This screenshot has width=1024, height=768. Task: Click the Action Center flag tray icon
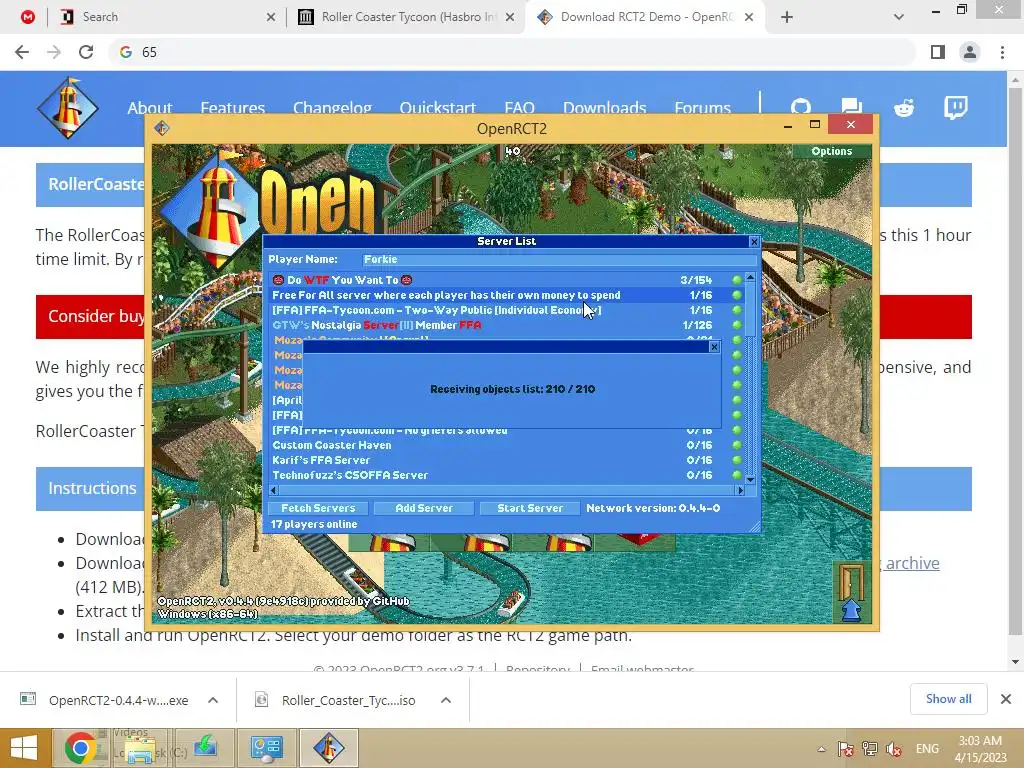846,749
